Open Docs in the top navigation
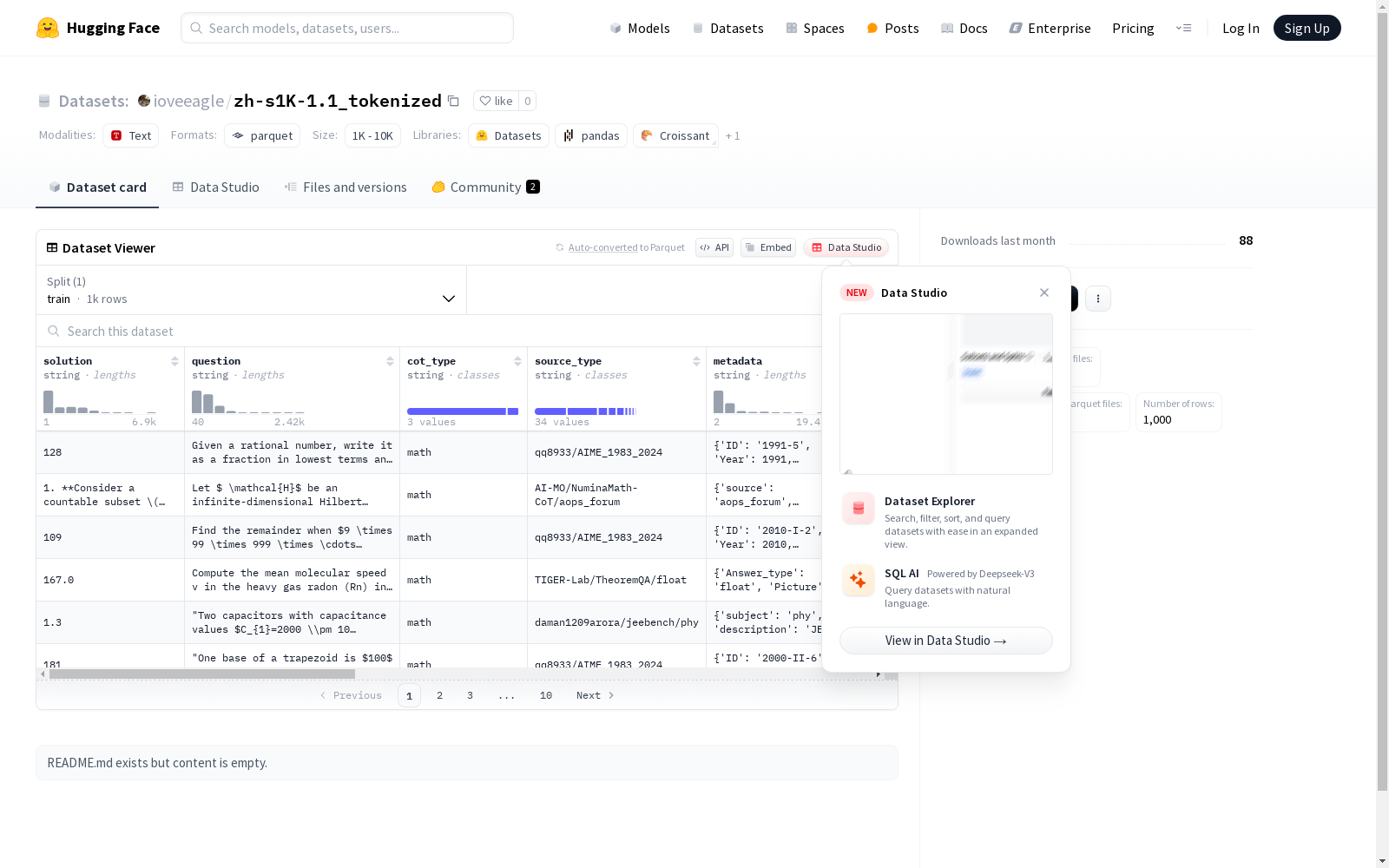The height and width of the screenshot is (868, 1389). point(964,28)
